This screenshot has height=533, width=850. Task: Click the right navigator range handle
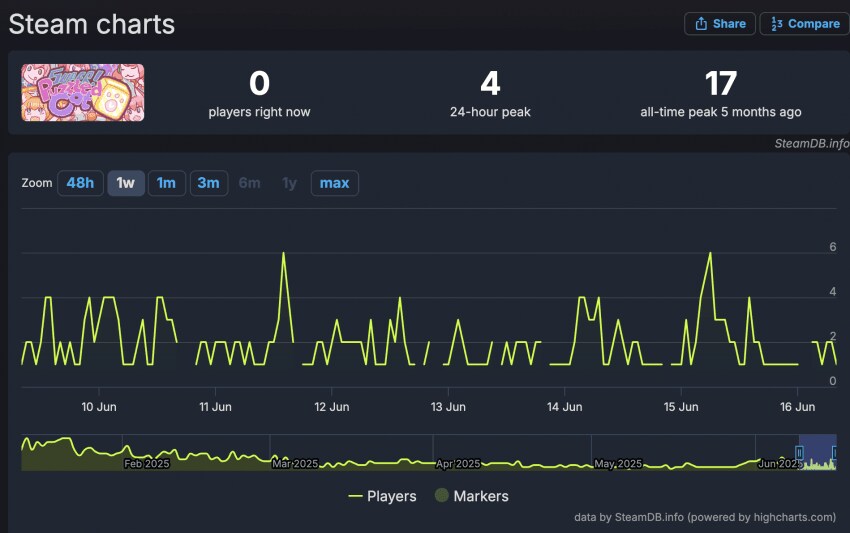pyautogui.click(x=835, y=452)
